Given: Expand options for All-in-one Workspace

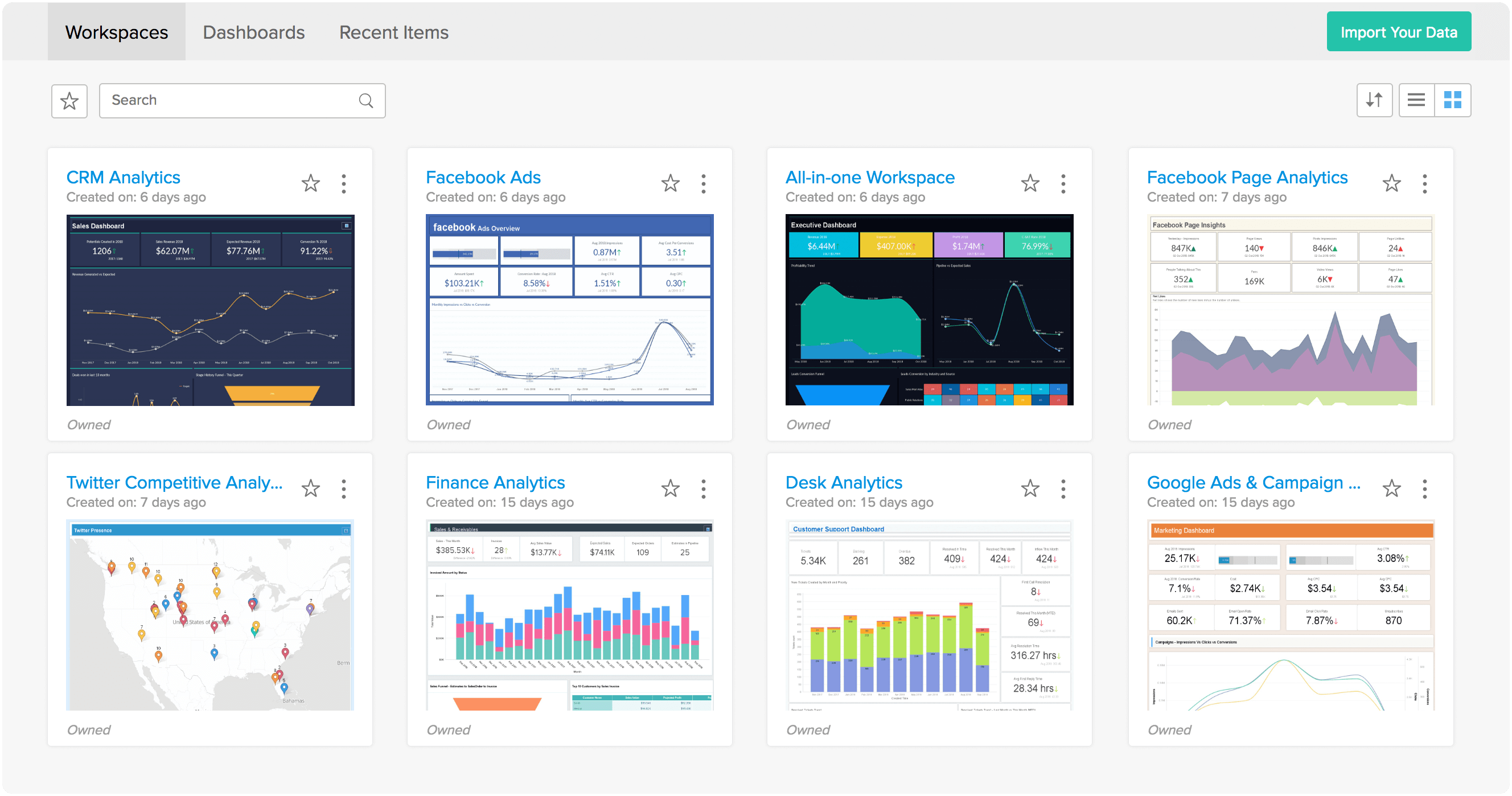Looking at the screenshot, I should (1063, 183).
